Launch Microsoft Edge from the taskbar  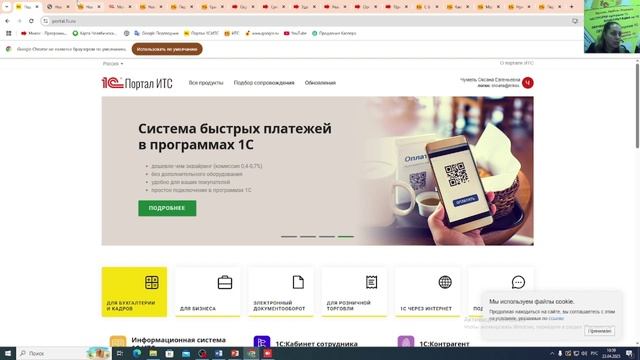137,353
